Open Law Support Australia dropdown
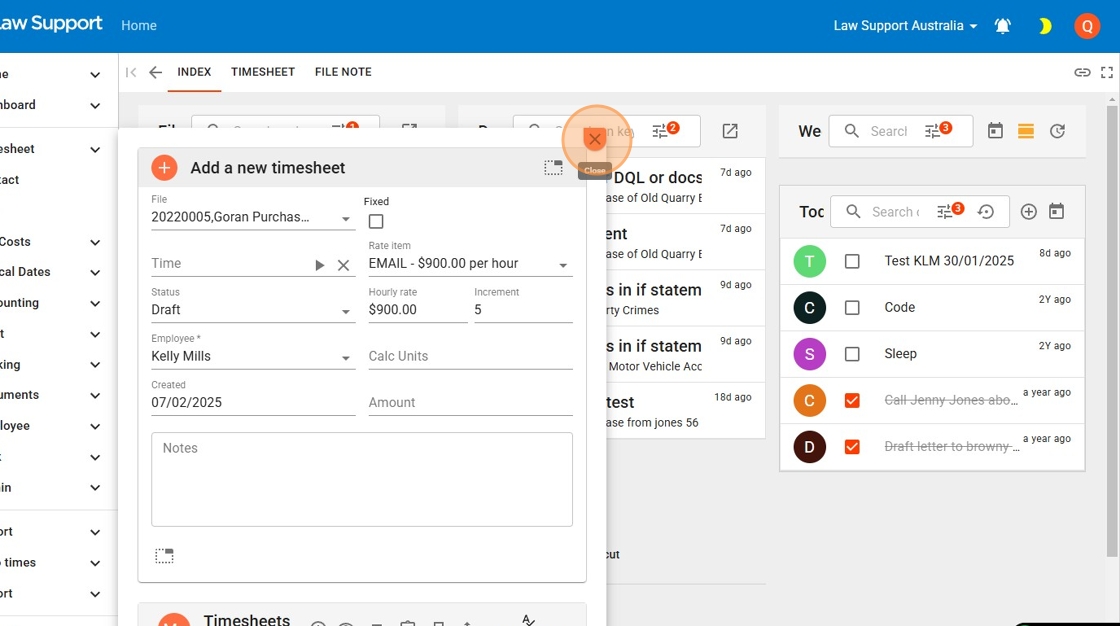The width and height of the screenshot is (1120, 626). coord(905,26)
